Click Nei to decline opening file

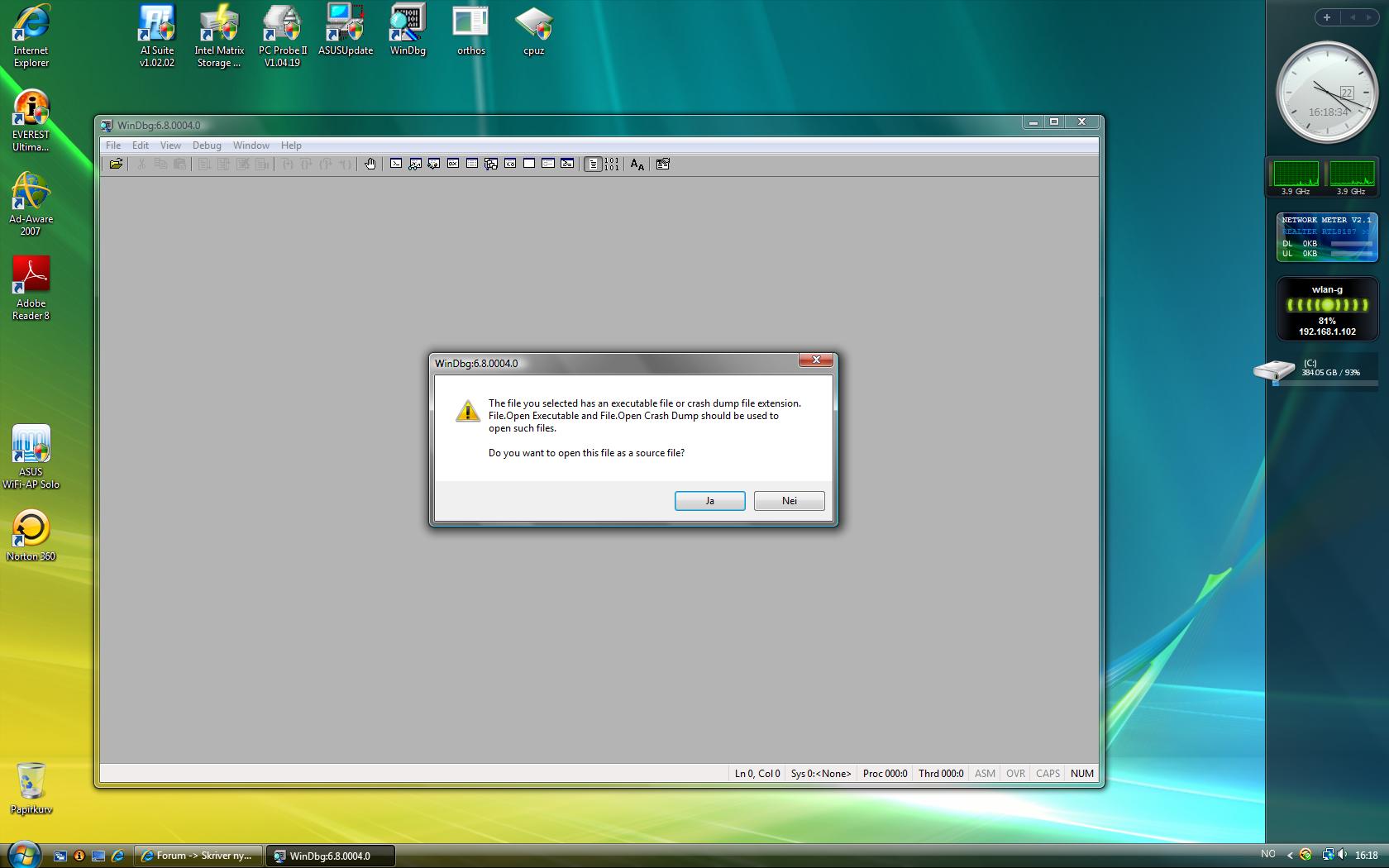pyautogui.click(x=789, y=501)
